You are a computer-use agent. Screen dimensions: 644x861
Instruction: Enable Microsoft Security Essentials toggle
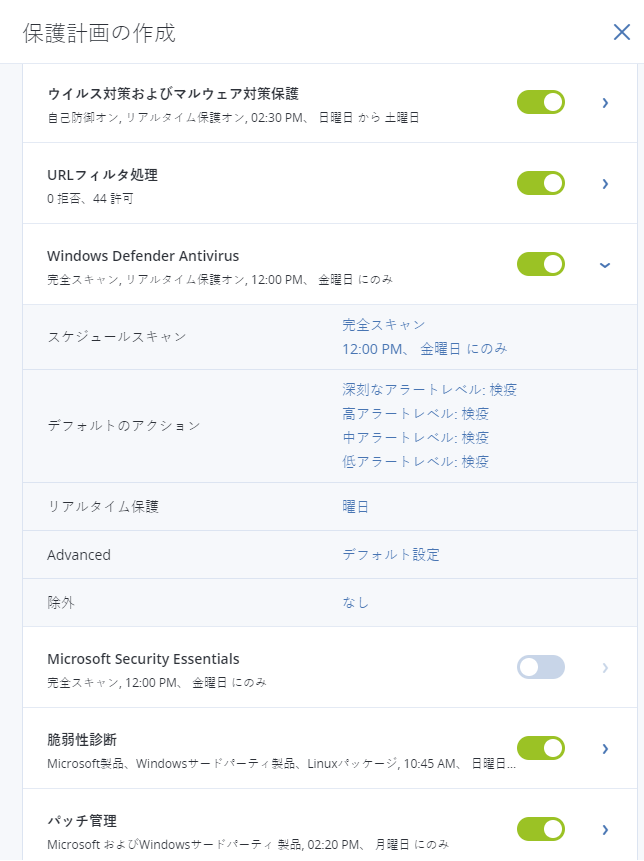pos(541,667)
